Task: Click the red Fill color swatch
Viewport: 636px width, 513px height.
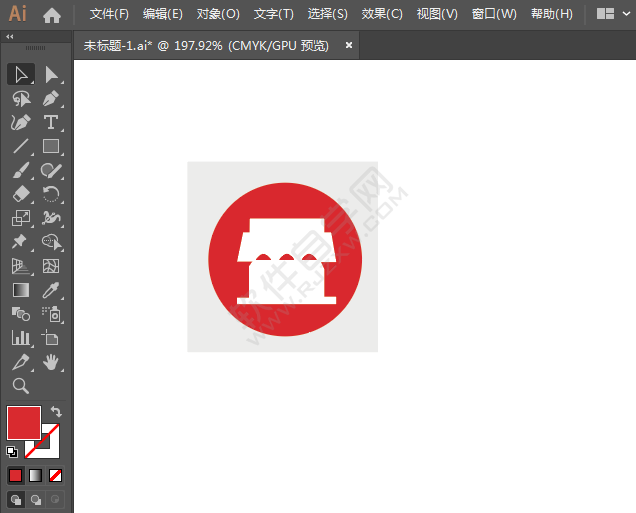Action: pyautogui.click(x=23, y=422)
